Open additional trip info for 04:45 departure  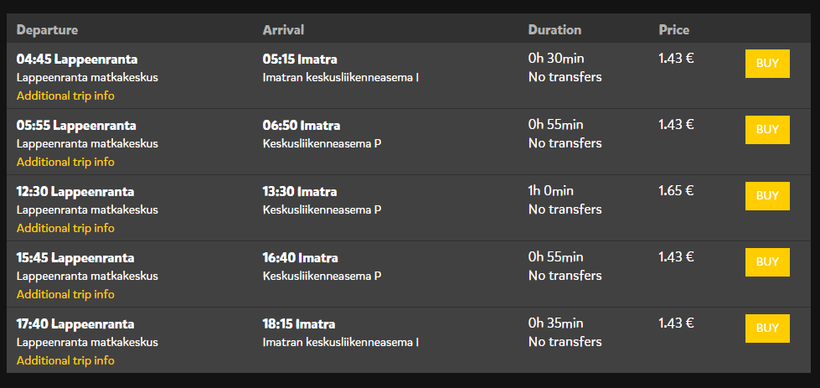[65, 96]
